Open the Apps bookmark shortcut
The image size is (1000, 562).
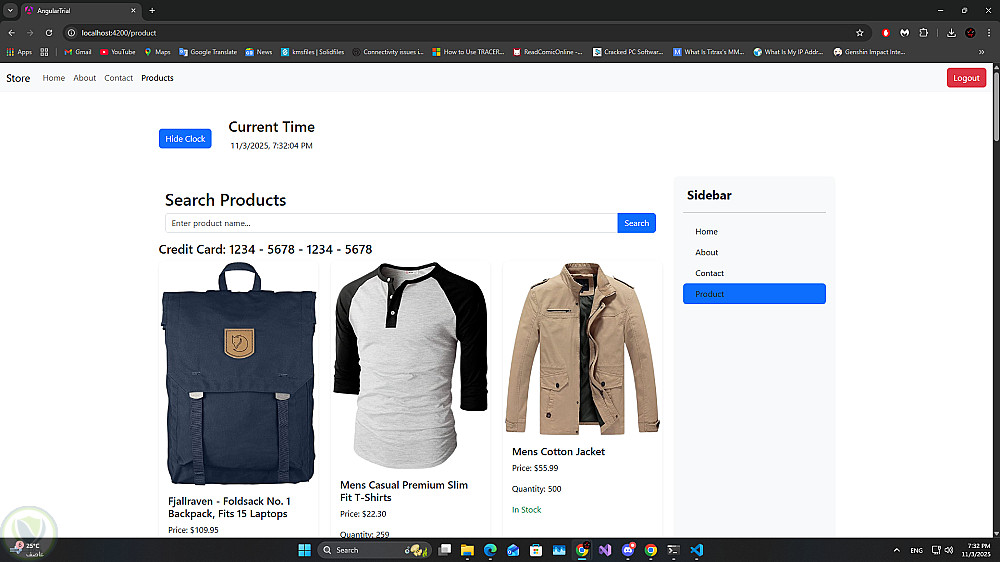[x=19, y=52]
